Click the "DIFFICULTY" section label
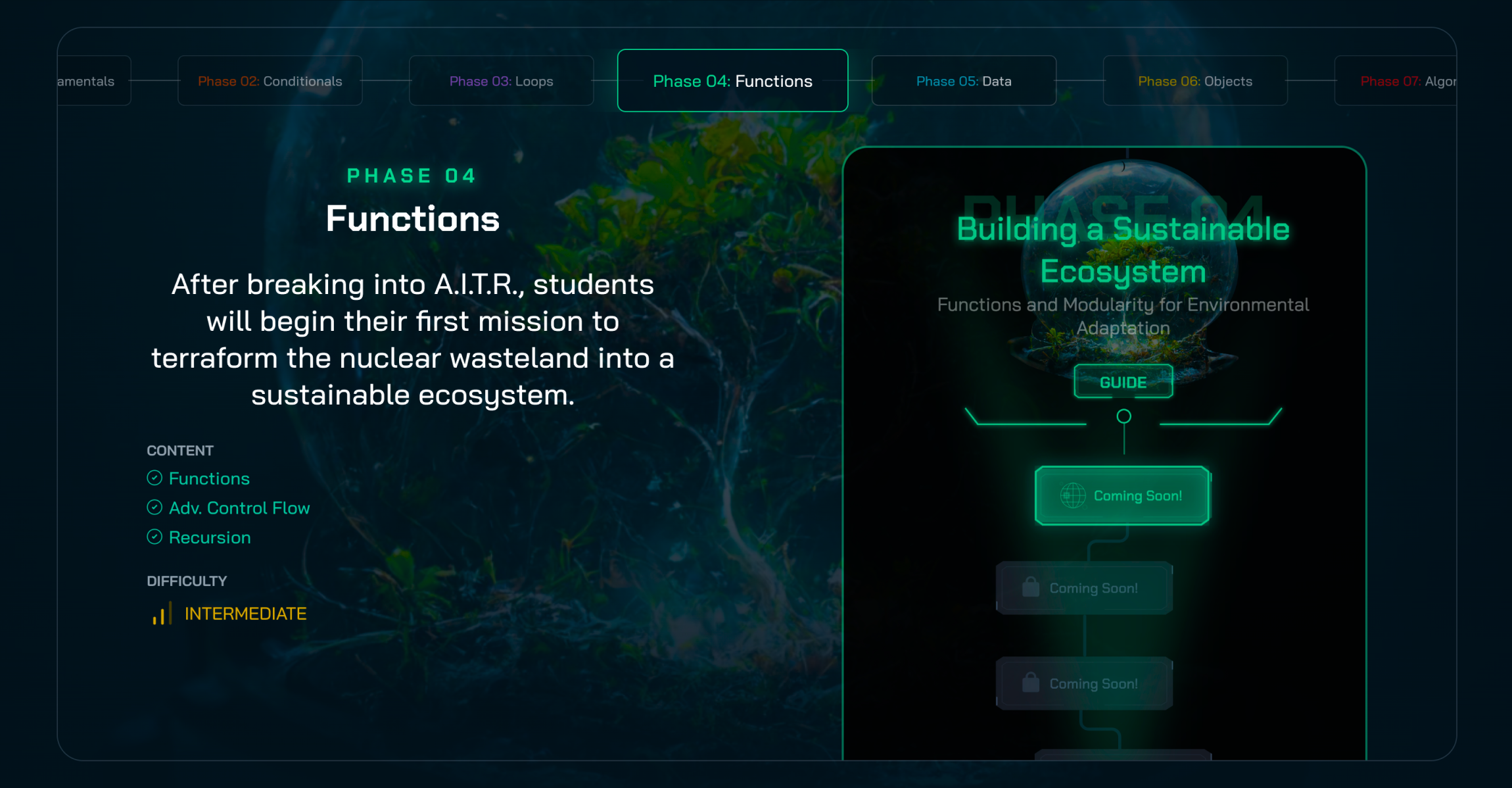Screen dimensions: 1512x788 click(187, 581)
